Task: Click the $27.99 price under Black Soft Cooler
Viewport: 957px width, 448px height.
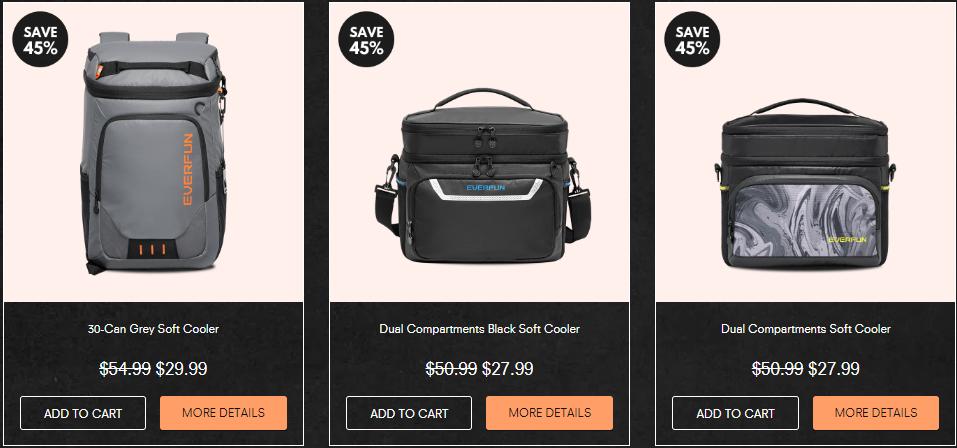Action: [508, 369]
